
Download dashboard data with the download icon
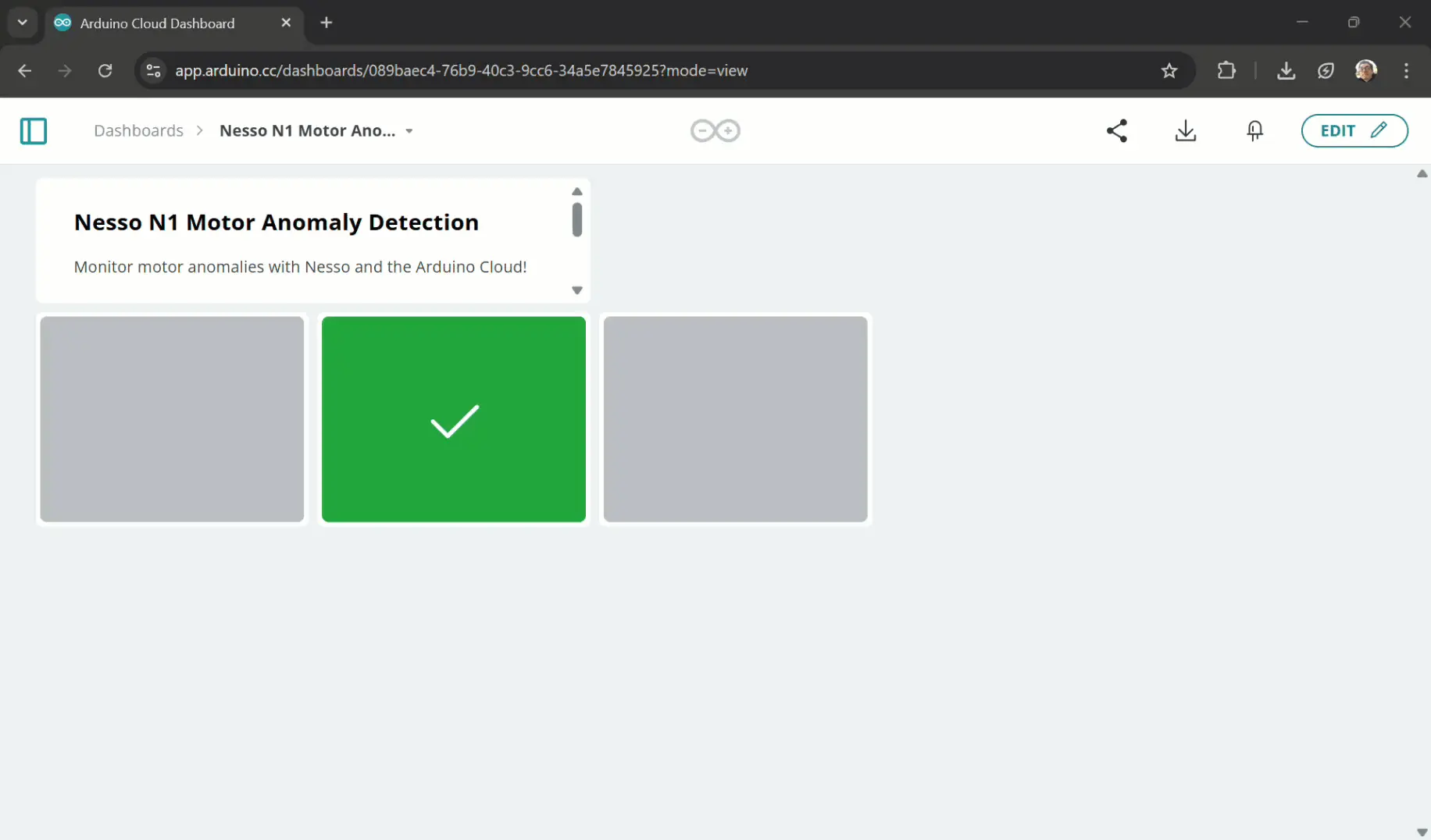1185,130
